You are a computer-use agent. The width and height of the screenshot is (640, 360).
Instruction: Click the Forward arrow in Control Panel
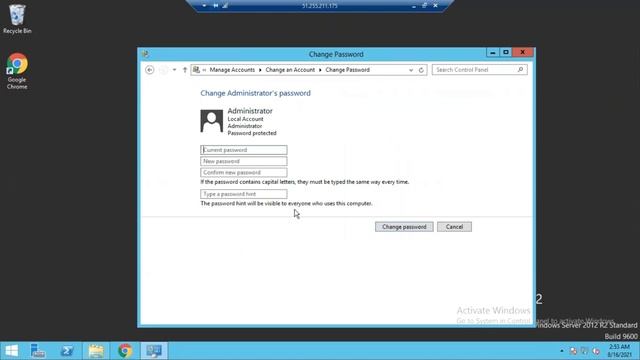click(163, 70)
